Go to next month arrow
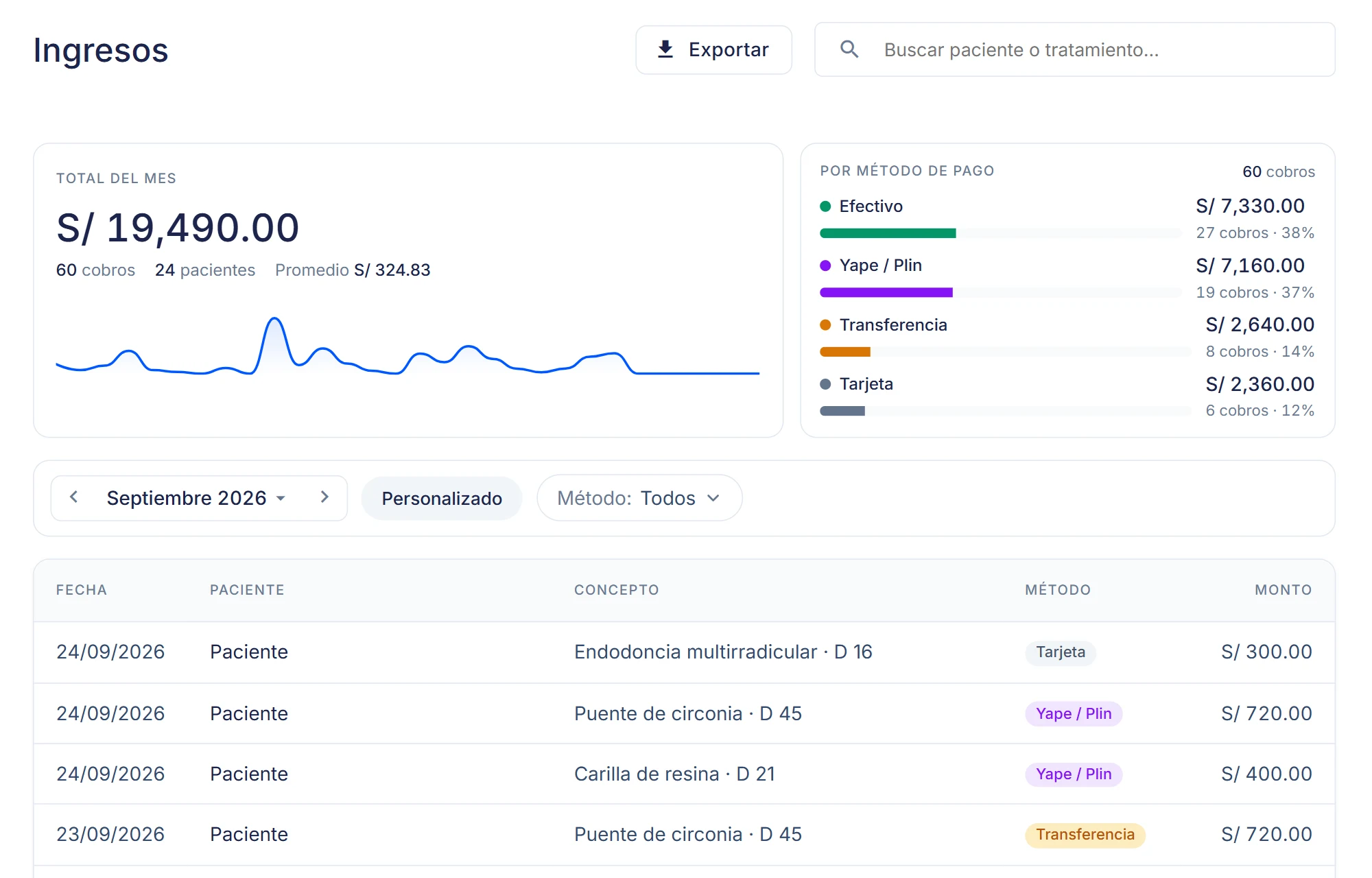Viewport: 1372px width, 878px height. click(324, 497)
